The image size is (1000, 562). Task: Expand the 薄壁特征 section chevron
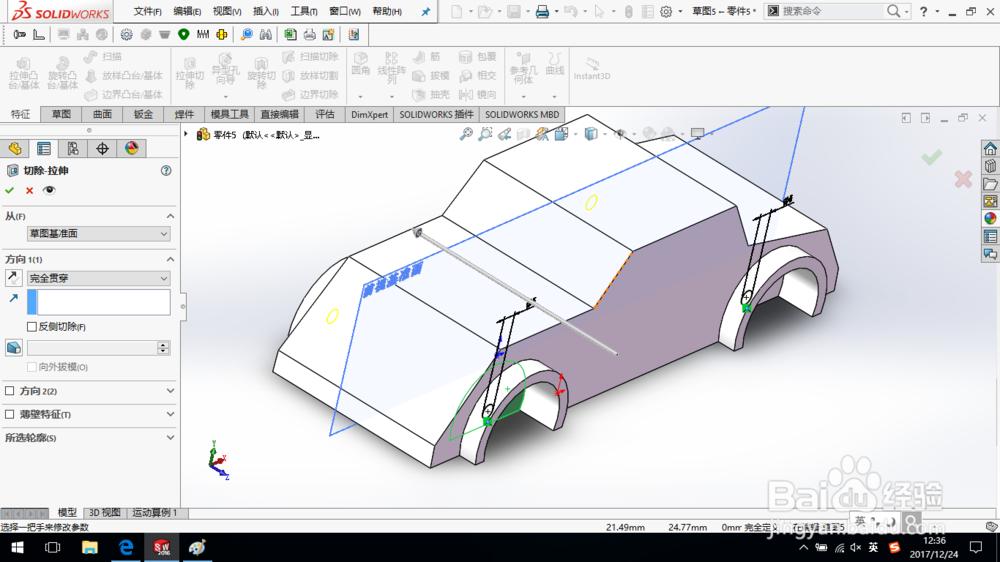[x=170, y=415]
